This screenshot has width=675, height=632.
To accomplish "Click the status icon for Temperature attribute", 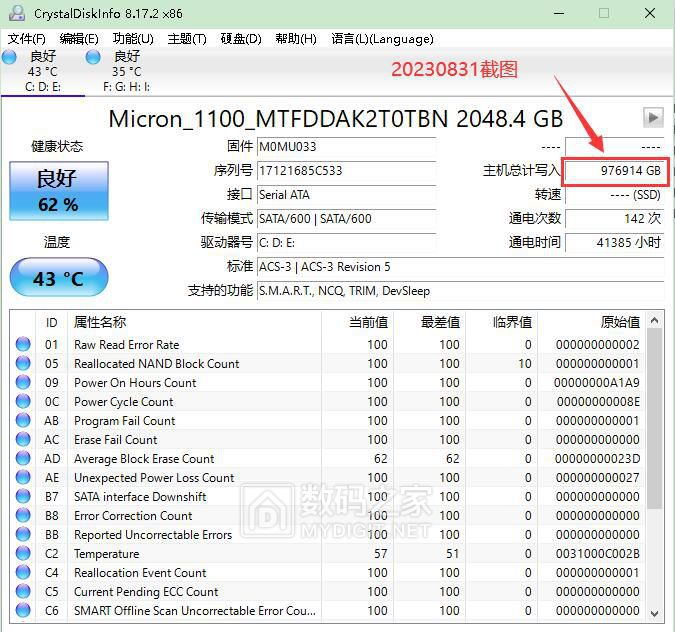I will [23, 553].
